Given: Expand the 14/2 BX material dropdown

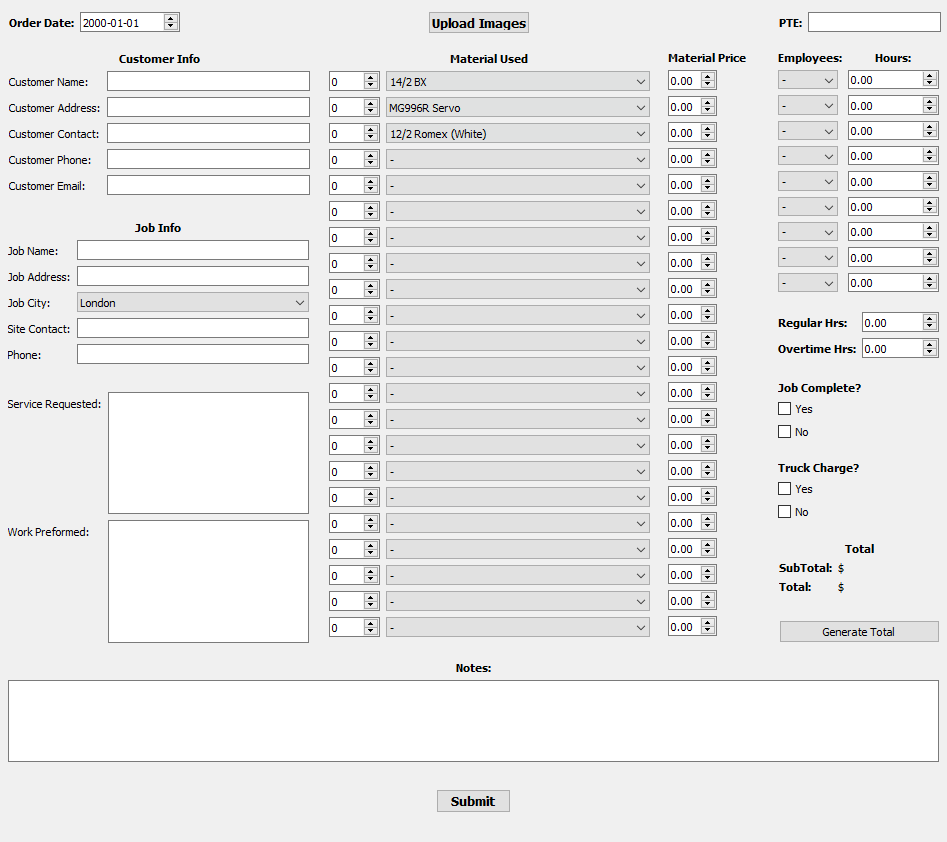Looking at the screenshot, I should (517, 81).
